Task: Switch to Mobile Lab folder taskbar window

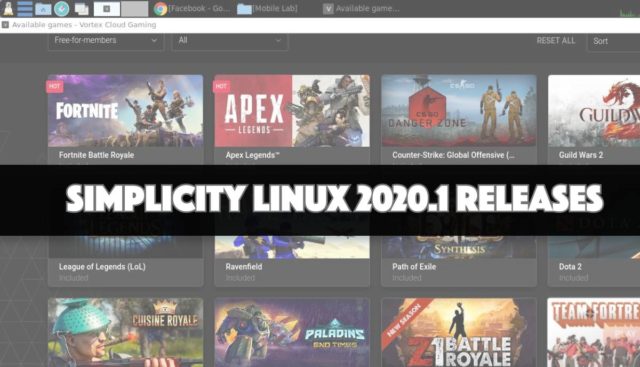Action: (268, 9)
